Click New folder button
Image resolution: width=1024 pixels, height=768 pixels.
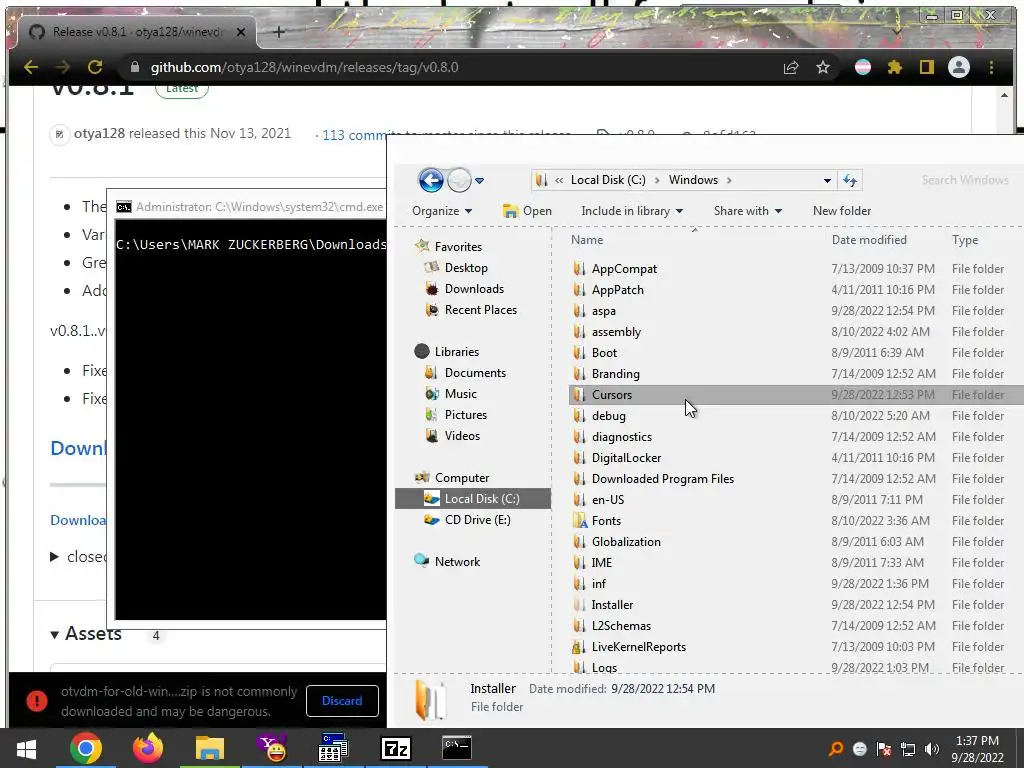coord(842,211)
